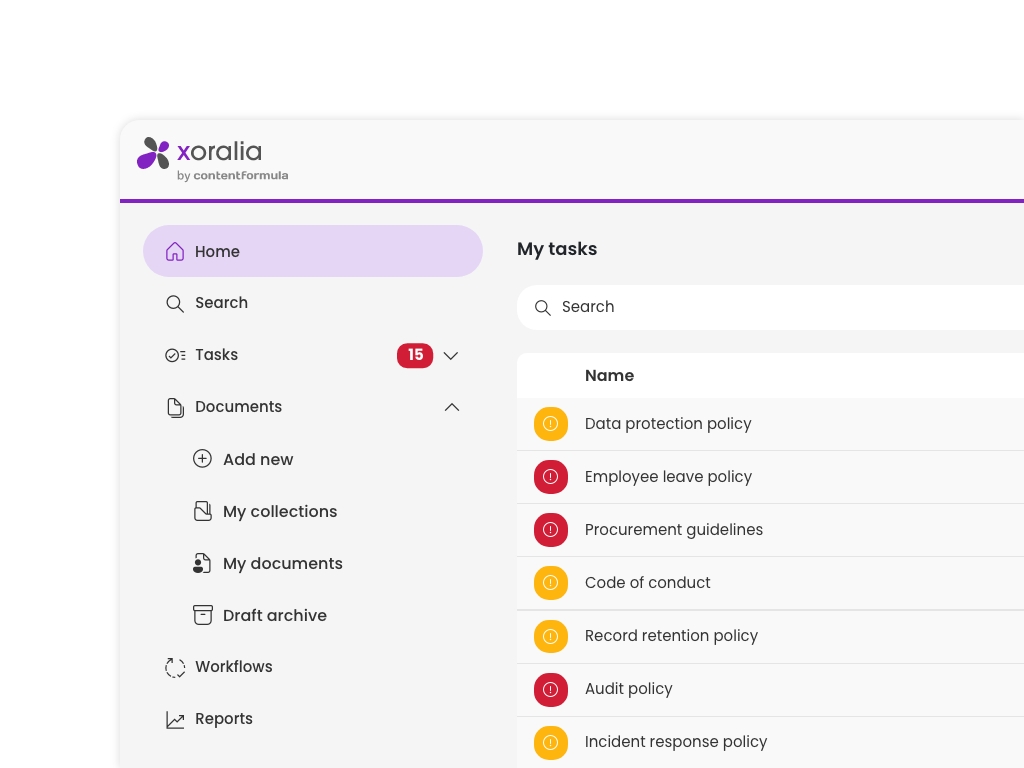Click red alert icon for Employee leave policy
The image size is (1024, 768).
pos(551,477)
